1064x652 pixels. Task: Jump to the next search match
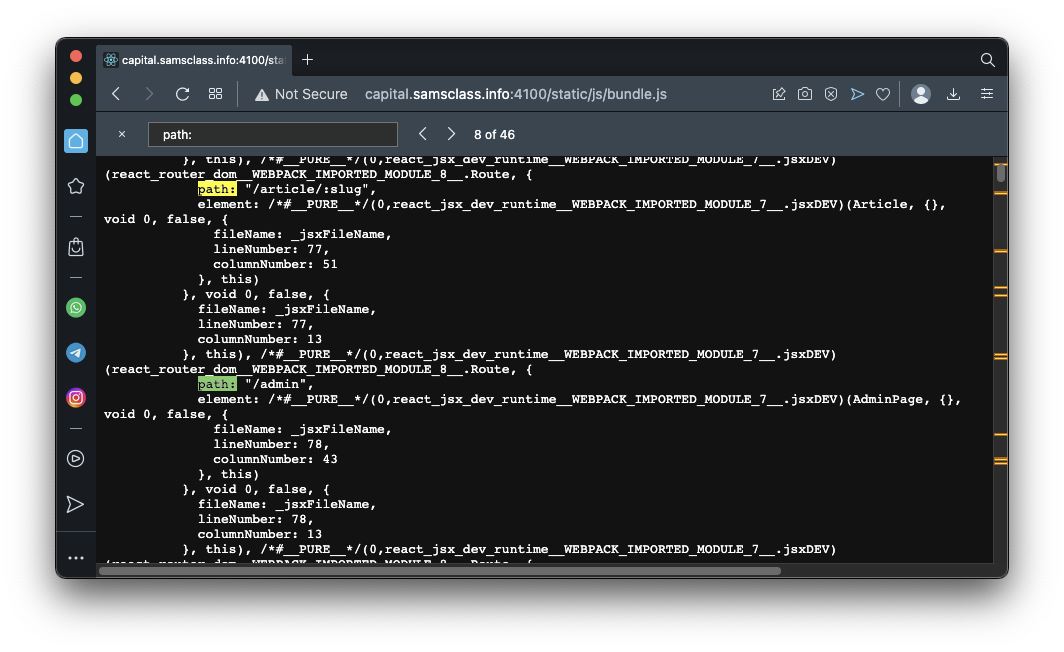[451, 134]
